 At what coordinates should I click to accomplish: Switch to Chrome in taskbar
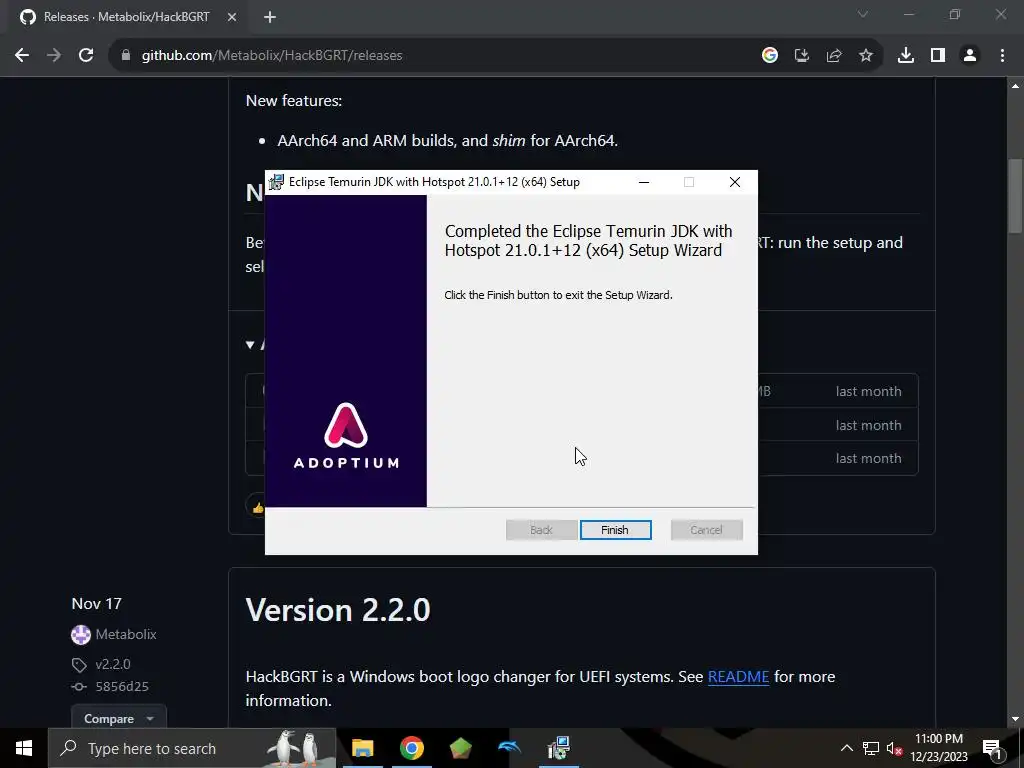(x=411, y=748)
